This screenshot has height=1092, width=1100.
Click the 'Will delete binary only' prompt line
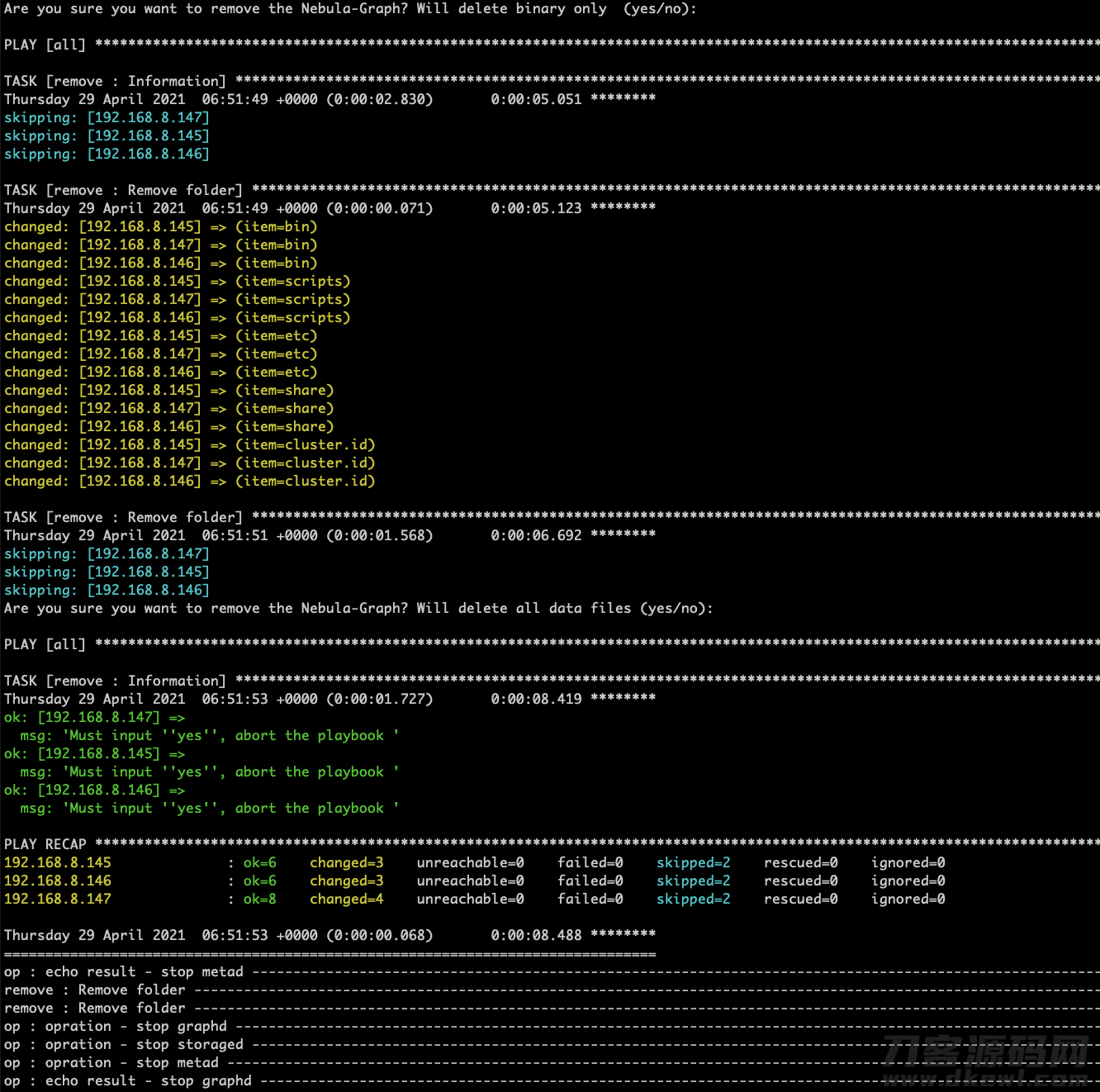tap(350, 9)
